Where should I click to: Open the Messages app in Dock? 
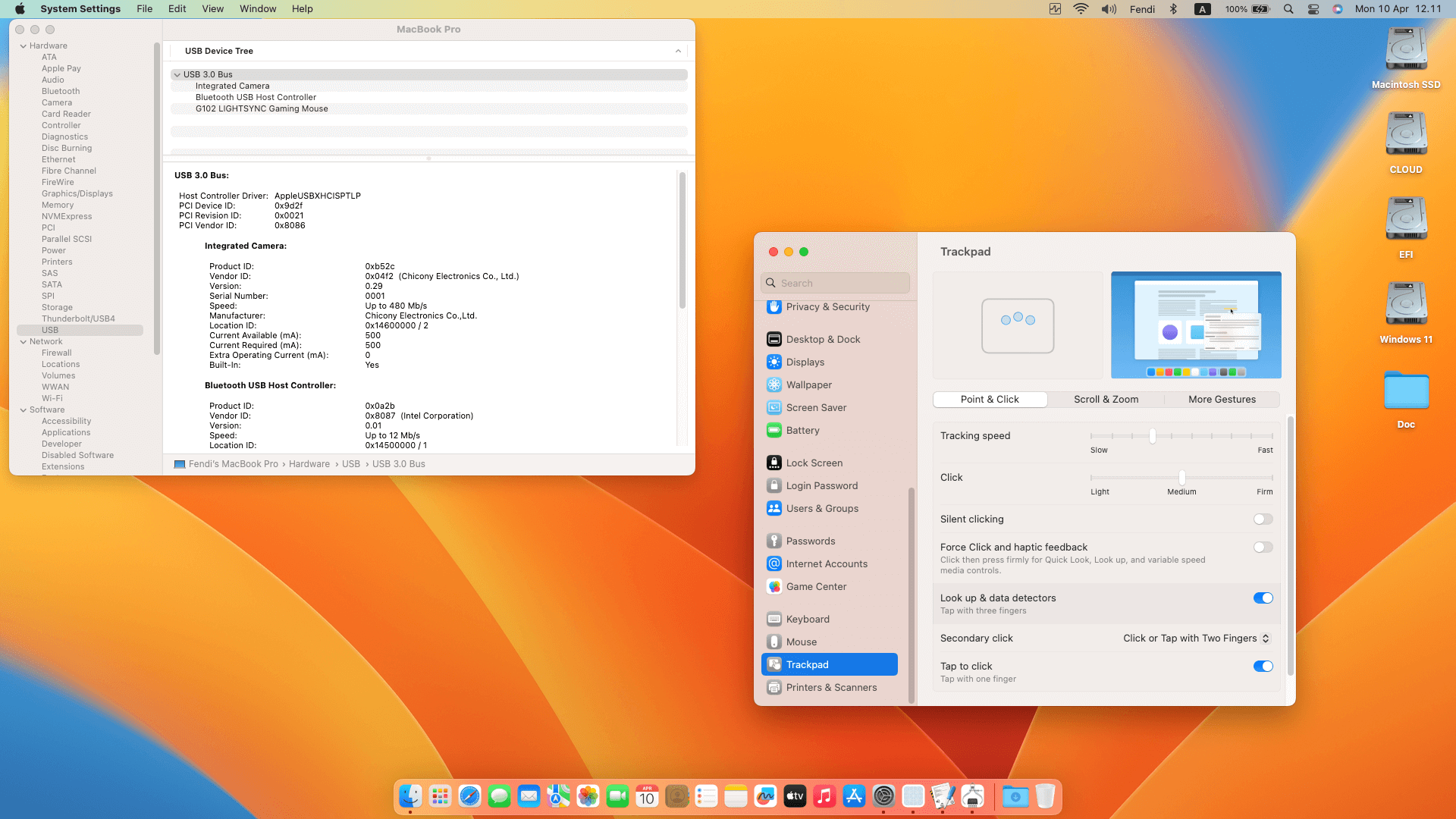click(499, 796)
